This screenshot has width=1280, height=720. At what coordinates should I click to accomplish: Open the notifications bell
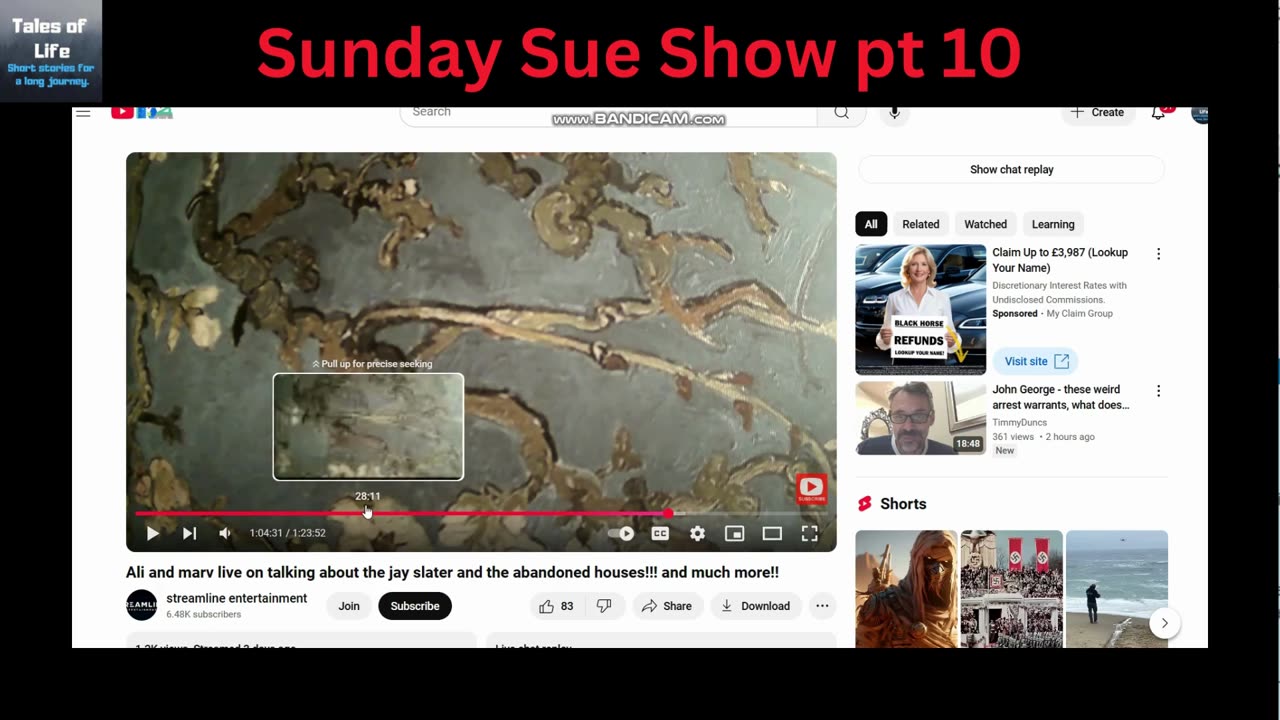coord(1158,113)
